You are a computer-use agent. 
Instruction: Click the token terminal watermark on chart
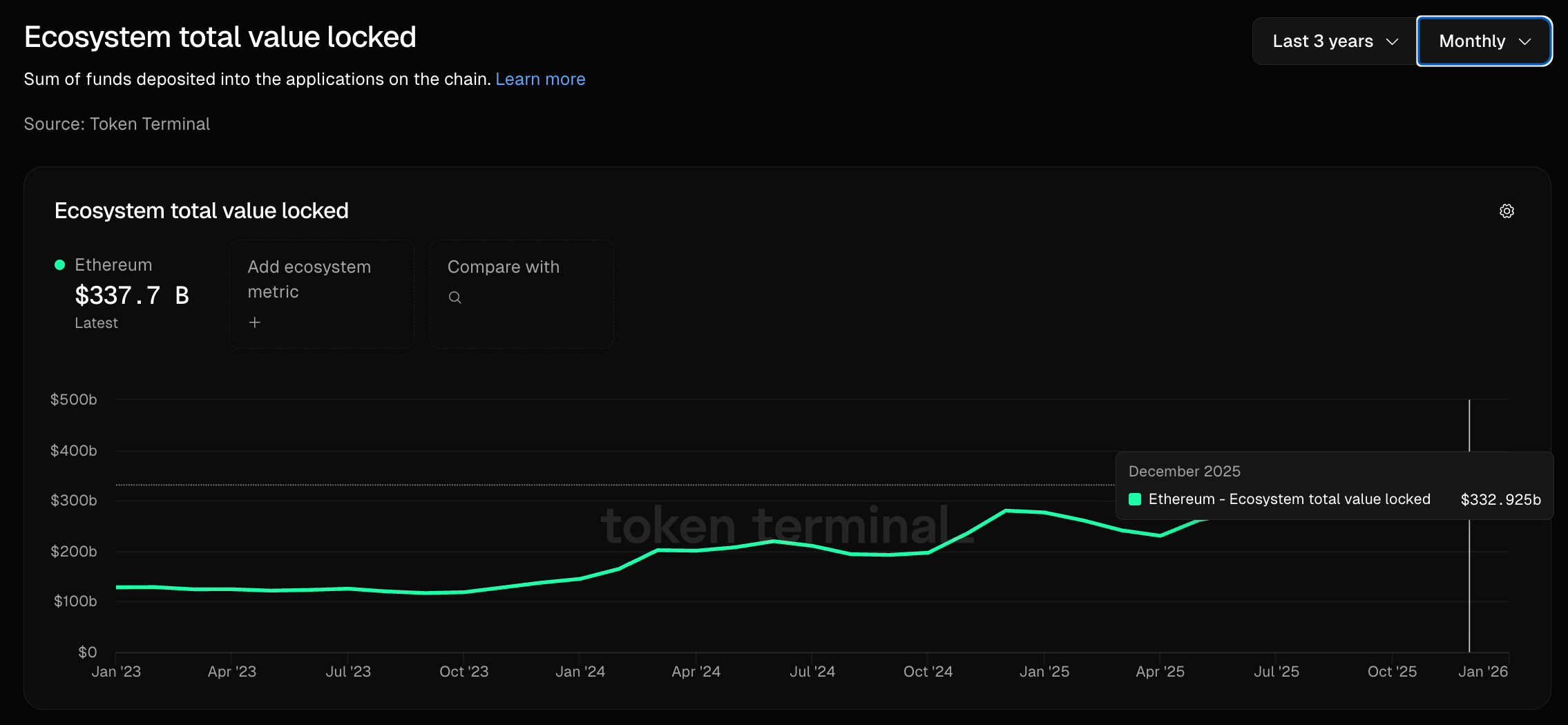[787, 526]
